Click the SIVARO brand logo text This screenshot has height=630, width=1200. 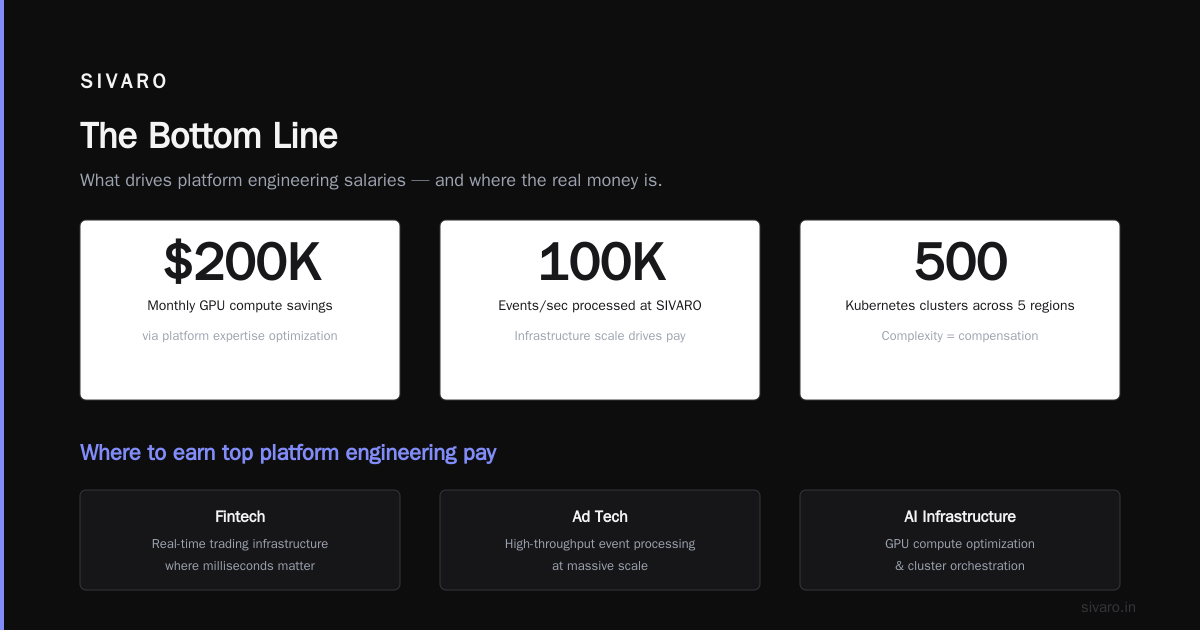tap(124, 82)
